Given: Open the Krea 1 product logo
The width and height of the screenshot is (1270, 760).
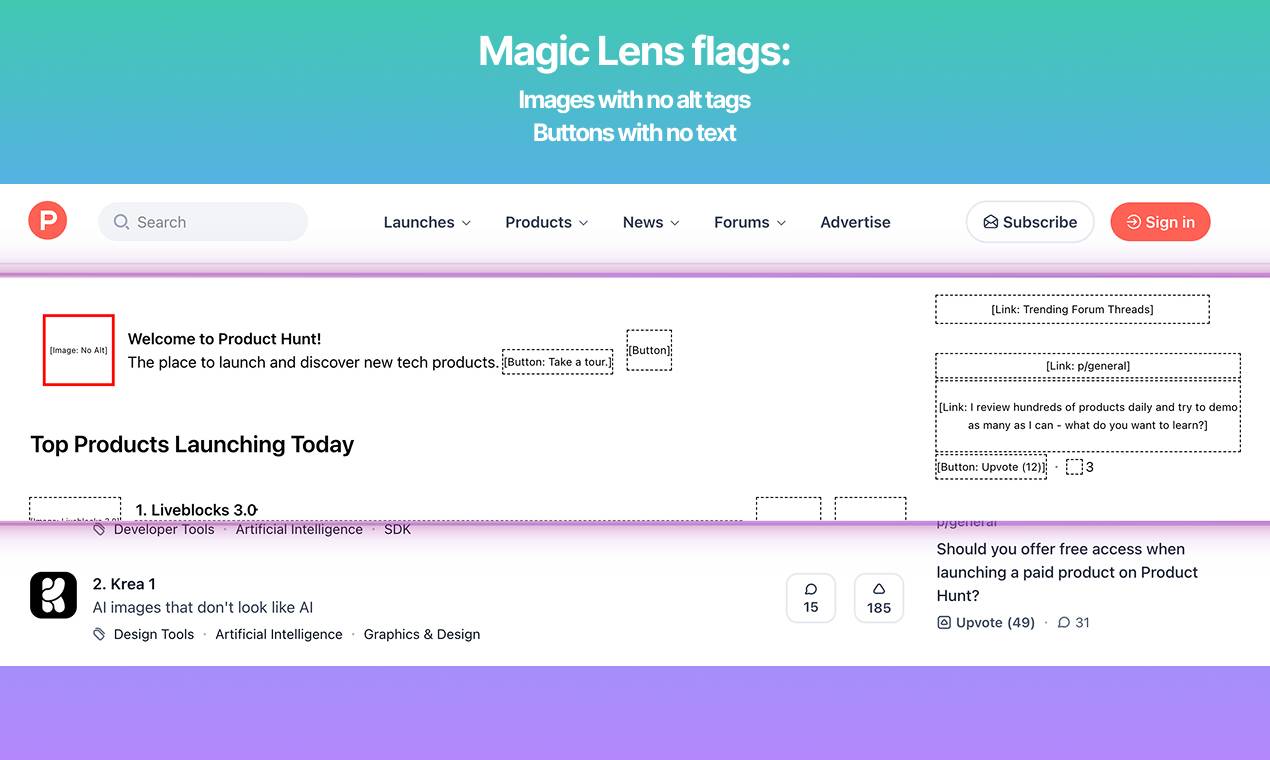Looking at the screenshot, I should click(x=53, y=595).
